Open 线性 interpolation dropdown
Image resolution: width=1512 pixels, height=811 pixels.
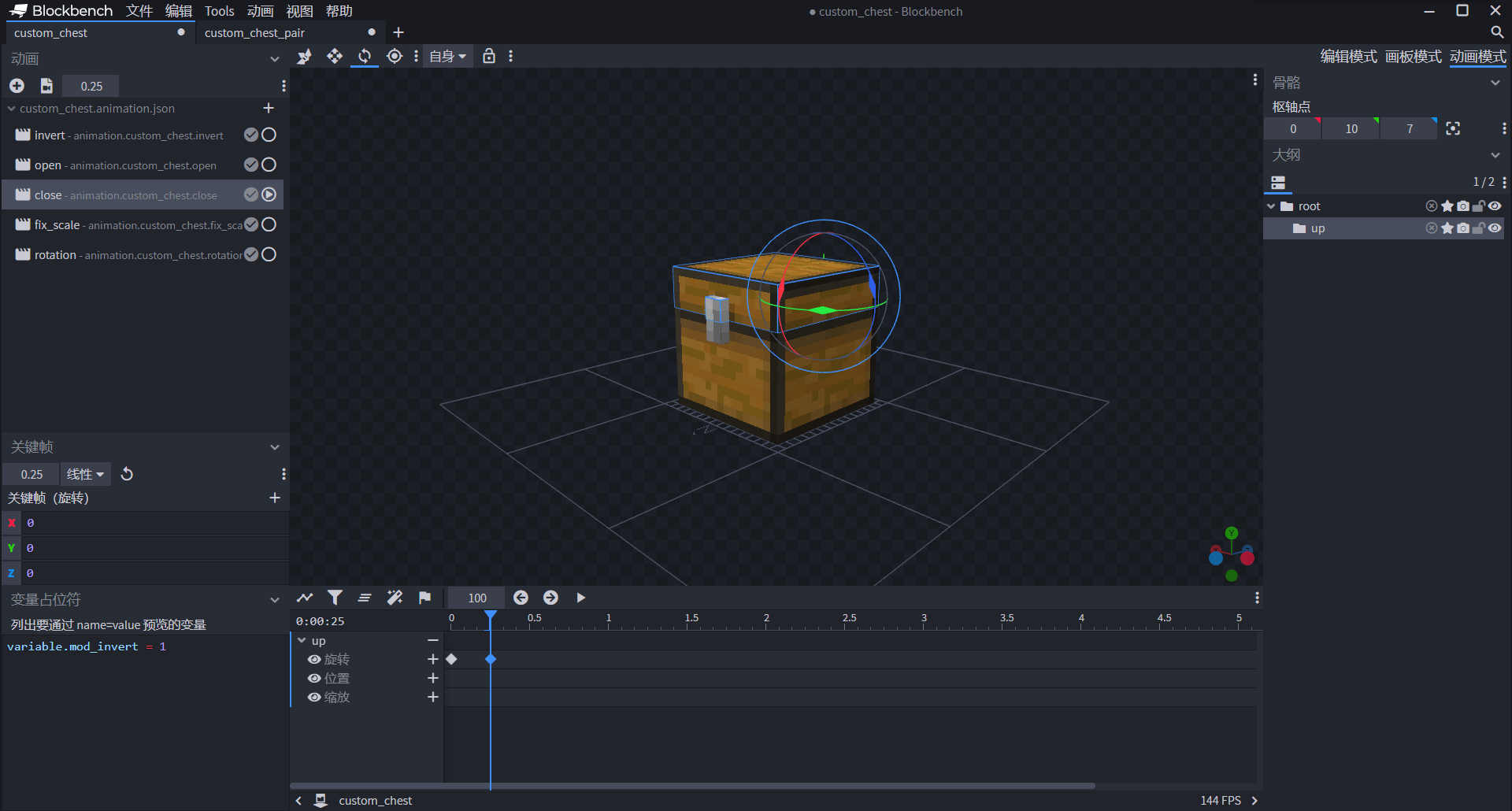coord(86,474)
